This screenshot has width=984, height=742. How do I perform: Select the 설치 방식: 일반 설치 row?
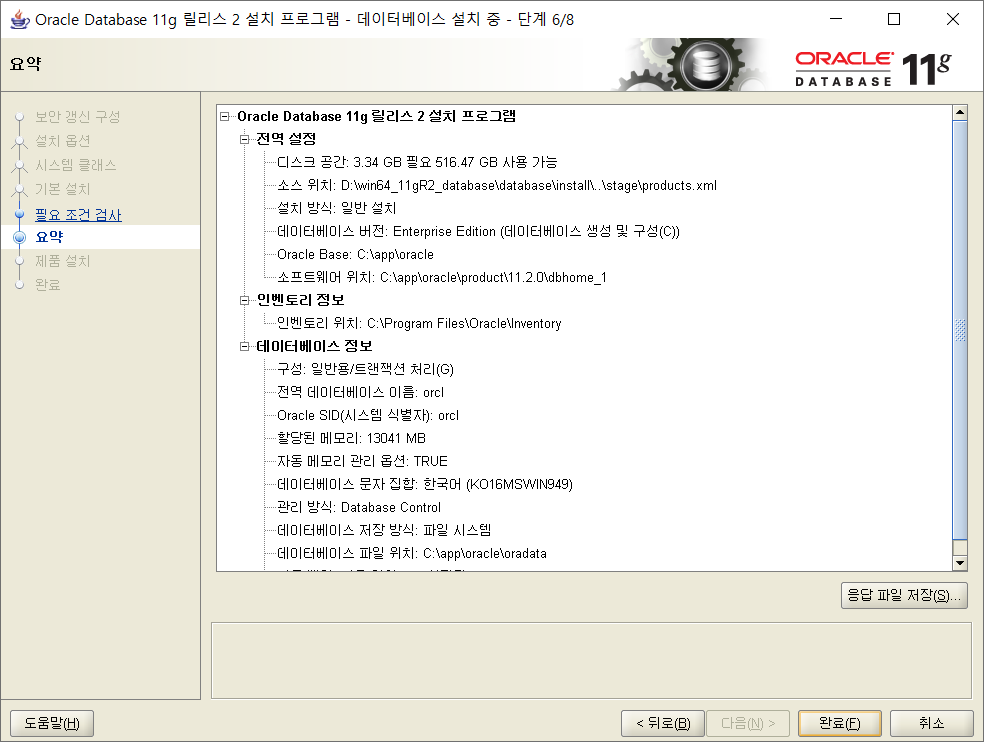(336, 208)
